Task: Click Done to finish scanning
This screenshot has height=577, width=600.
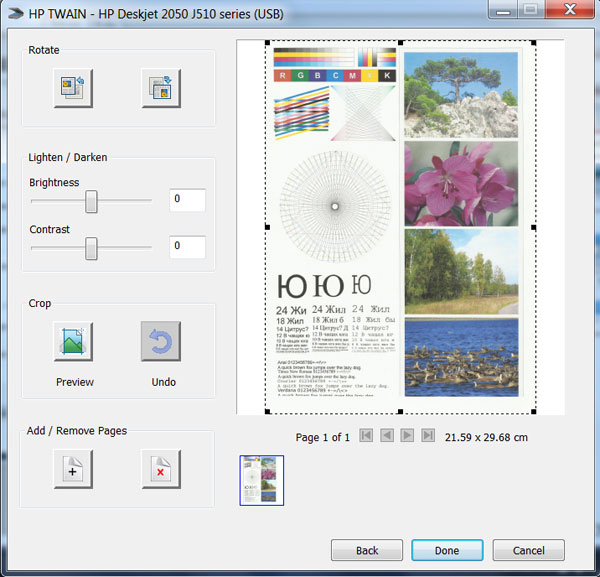Action: pos(447,550)
